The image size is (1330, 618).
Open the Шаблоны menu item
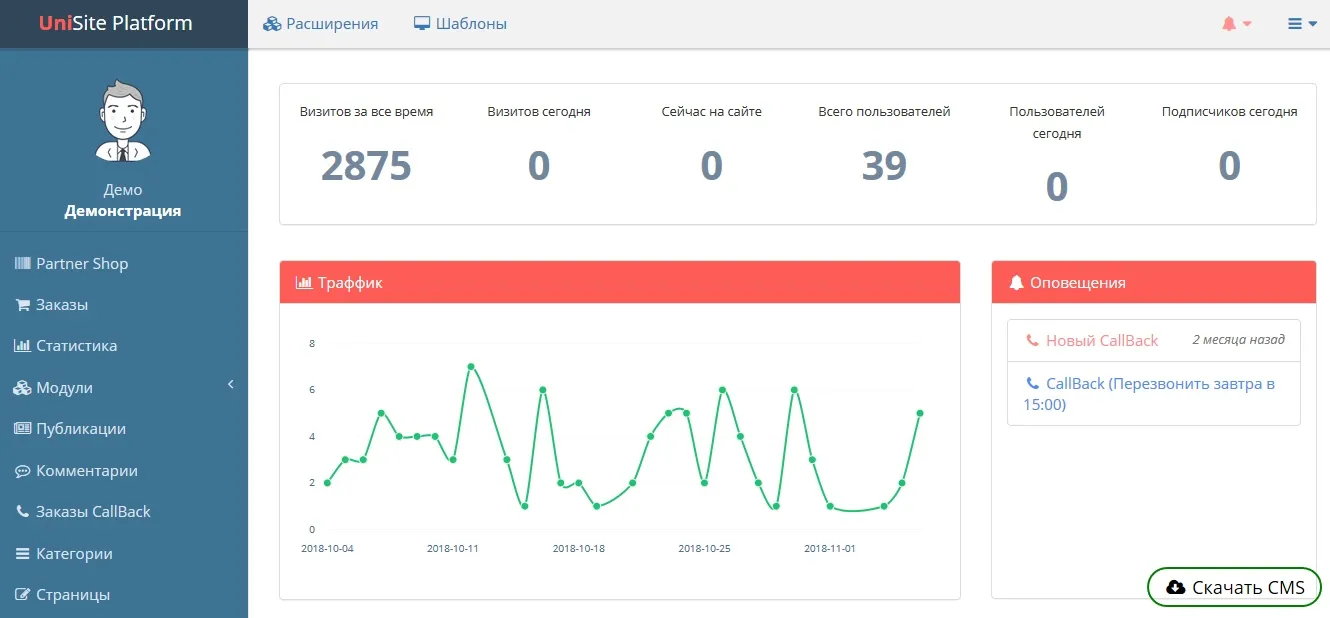tap(460, 24)
